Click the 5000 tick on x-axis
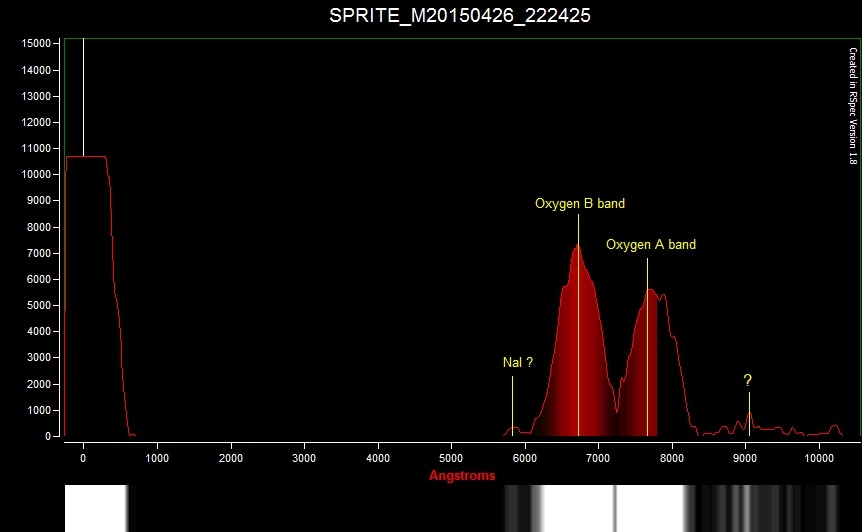Image resolution: width=862 pixels, height=532 pixels. (x=451, y=458)
